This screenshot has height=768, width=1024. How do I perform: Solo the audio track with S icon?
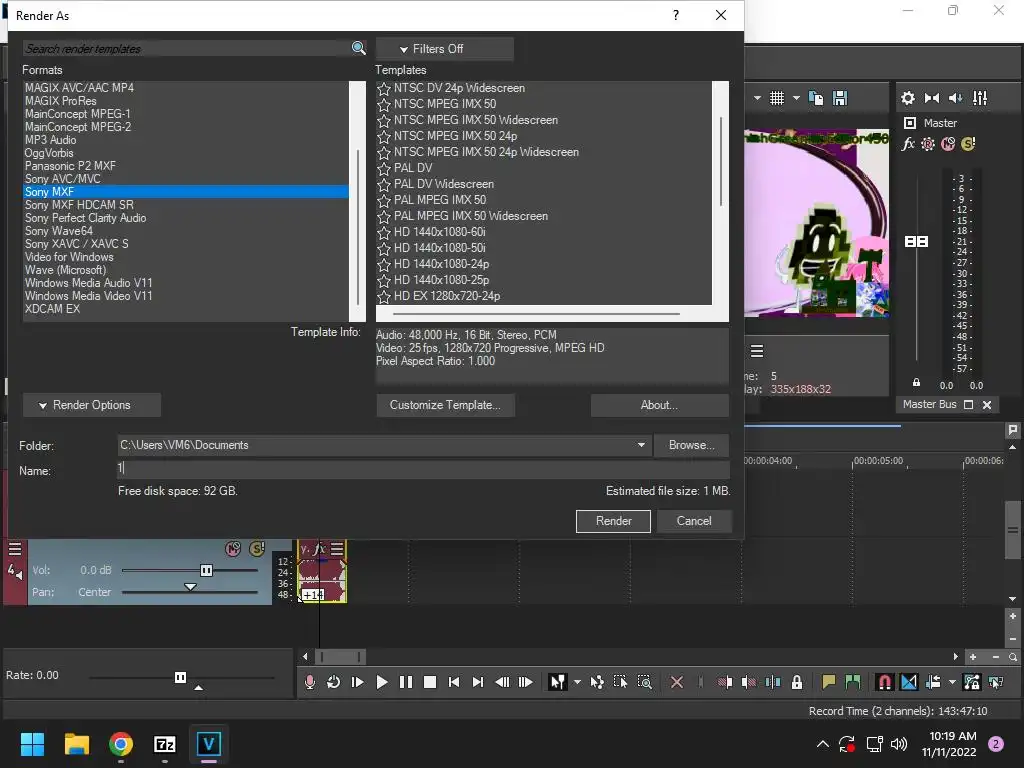(x=257, y=549)
